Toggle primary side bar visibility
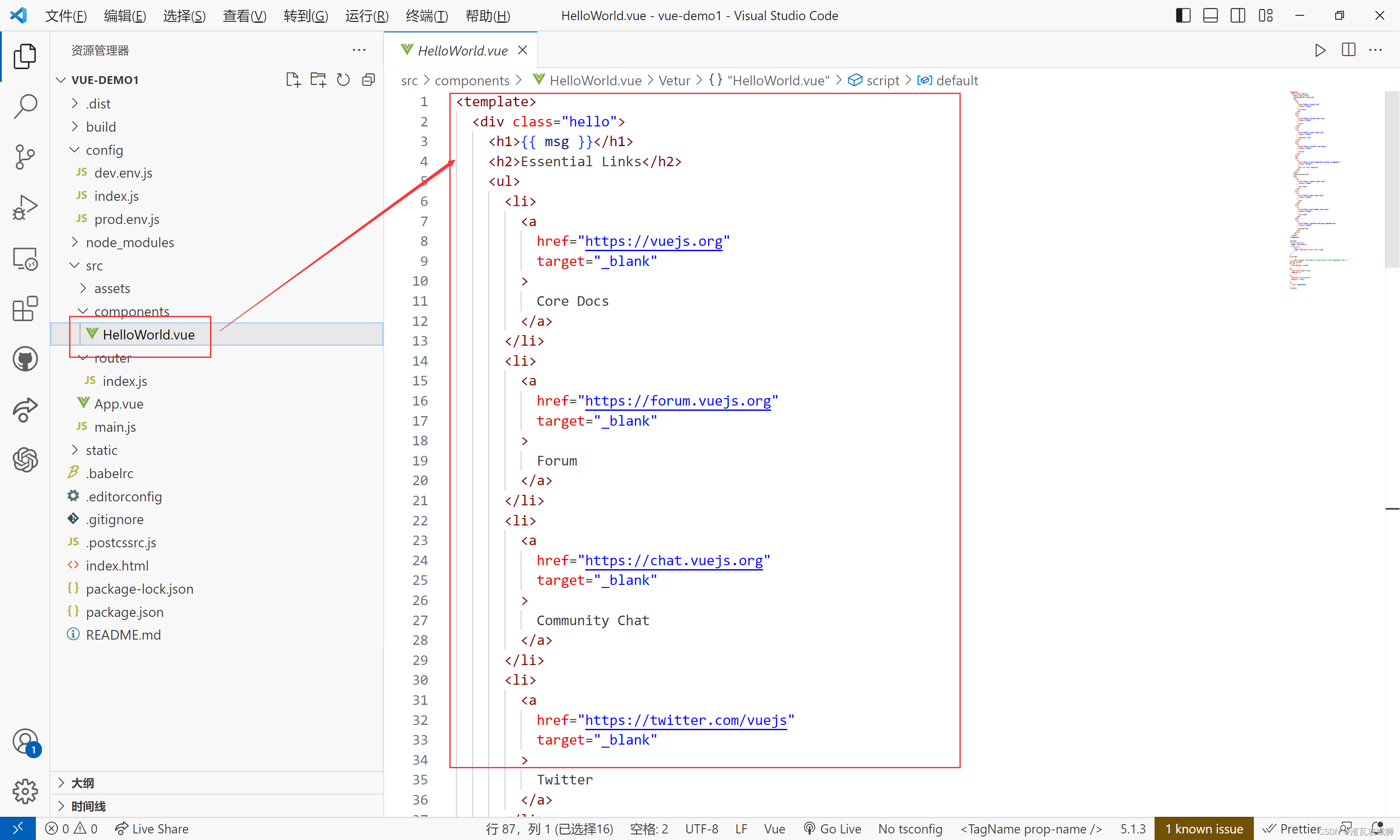Viewport: 1400px width, 840px height. [x=1183, y=16]
